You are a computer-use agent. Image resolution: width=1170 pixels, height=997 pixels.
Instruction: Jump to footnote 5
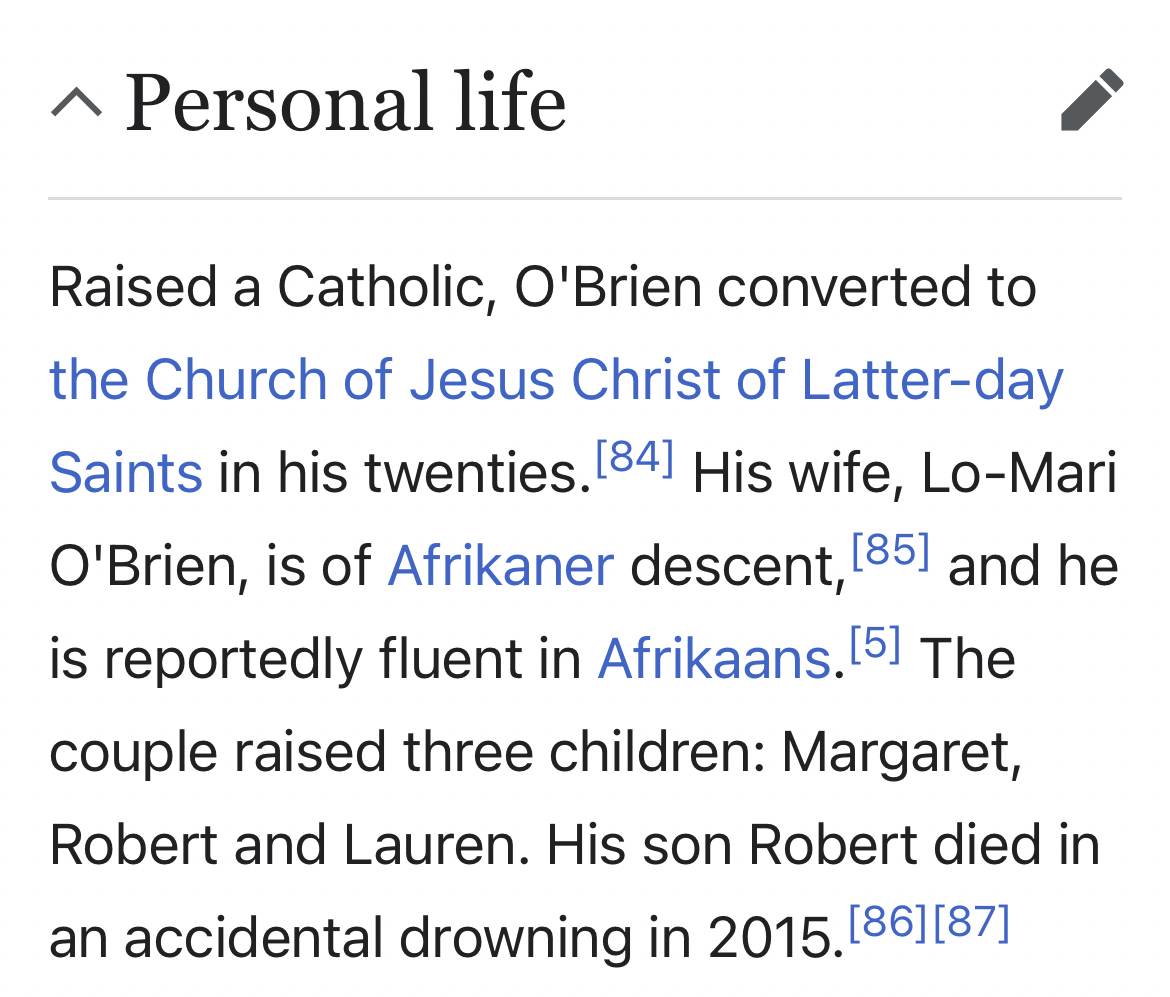875,646
